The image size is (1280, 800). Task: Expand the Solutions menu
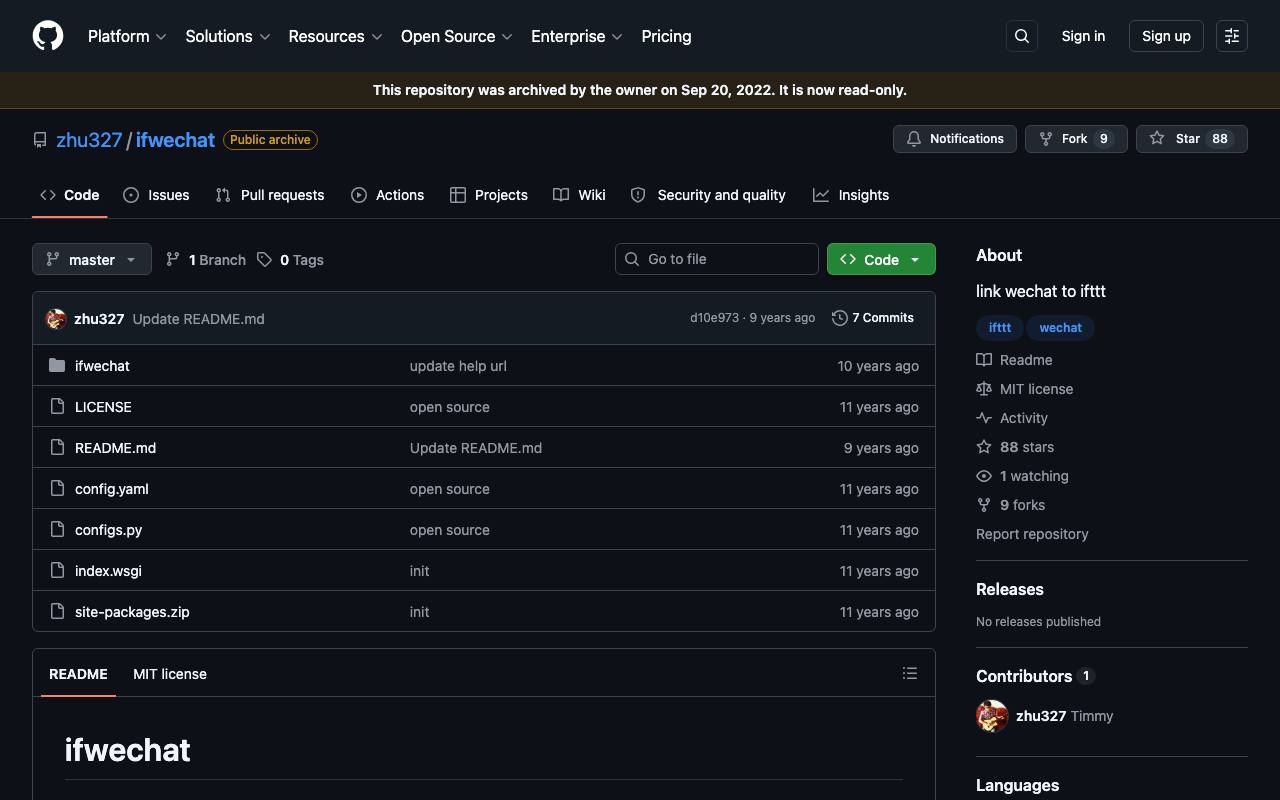pos(228,36)
